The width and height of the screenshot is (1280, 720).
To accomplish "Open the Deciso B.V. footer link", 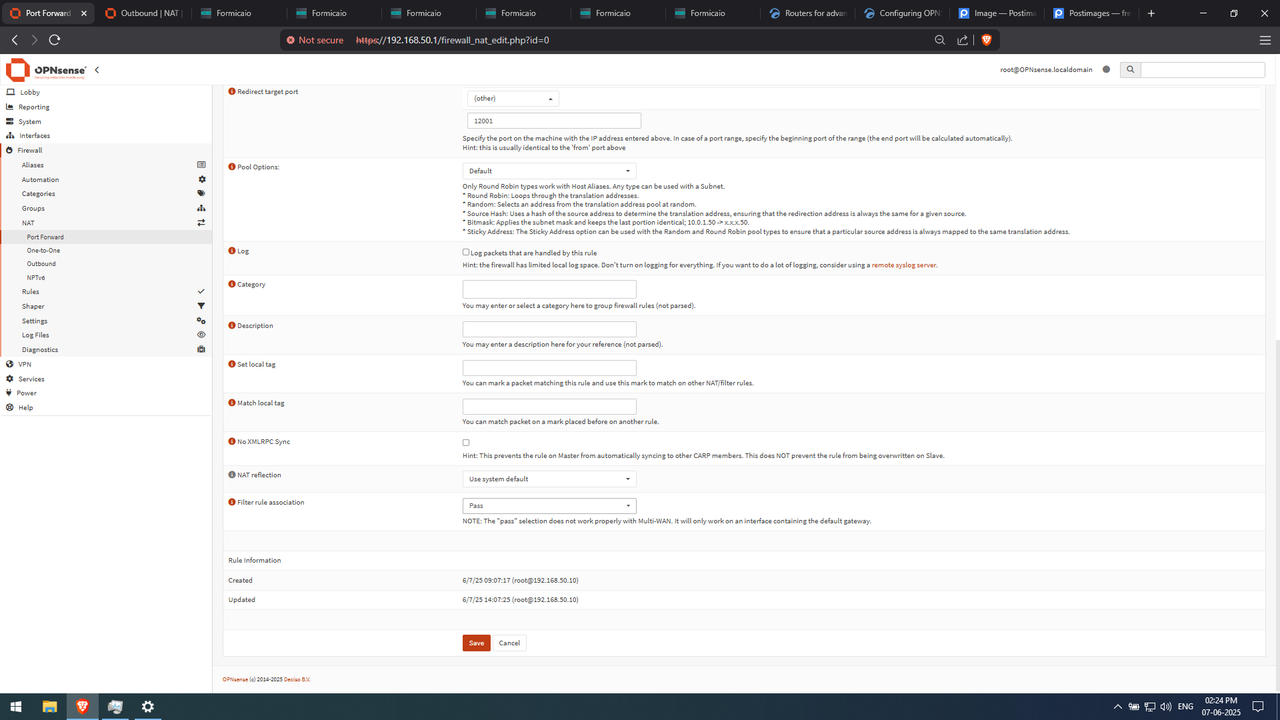I will click(x=296, y=679).
